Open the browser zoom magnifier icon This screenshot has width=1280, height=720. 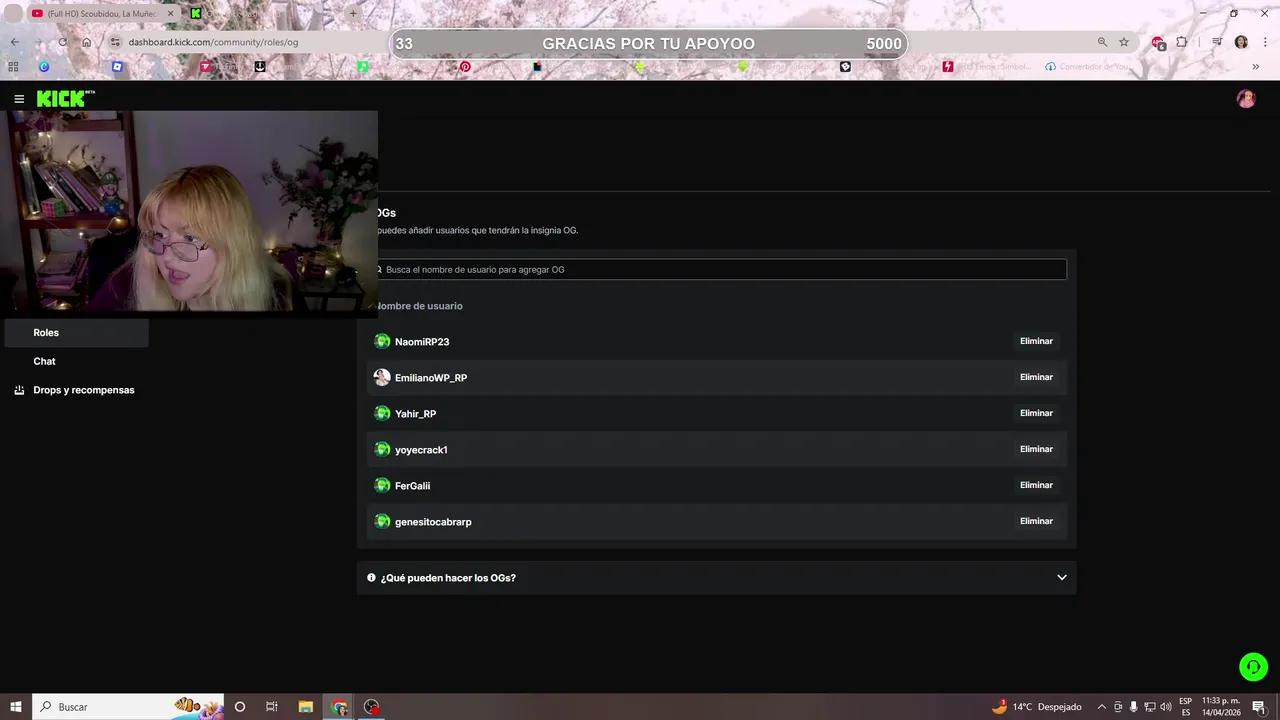[x=1102, y=42]
